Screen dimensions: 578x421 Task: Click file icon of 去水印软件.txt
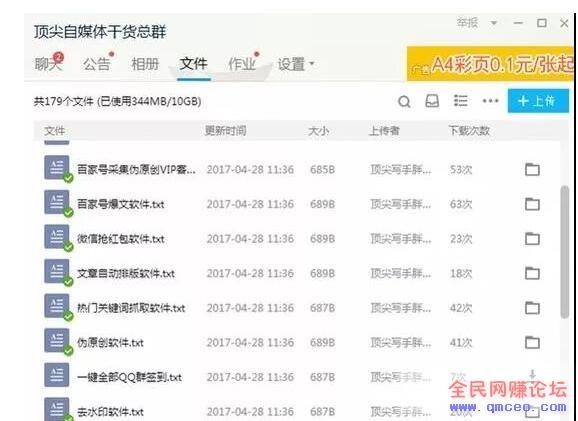[57, 409]
